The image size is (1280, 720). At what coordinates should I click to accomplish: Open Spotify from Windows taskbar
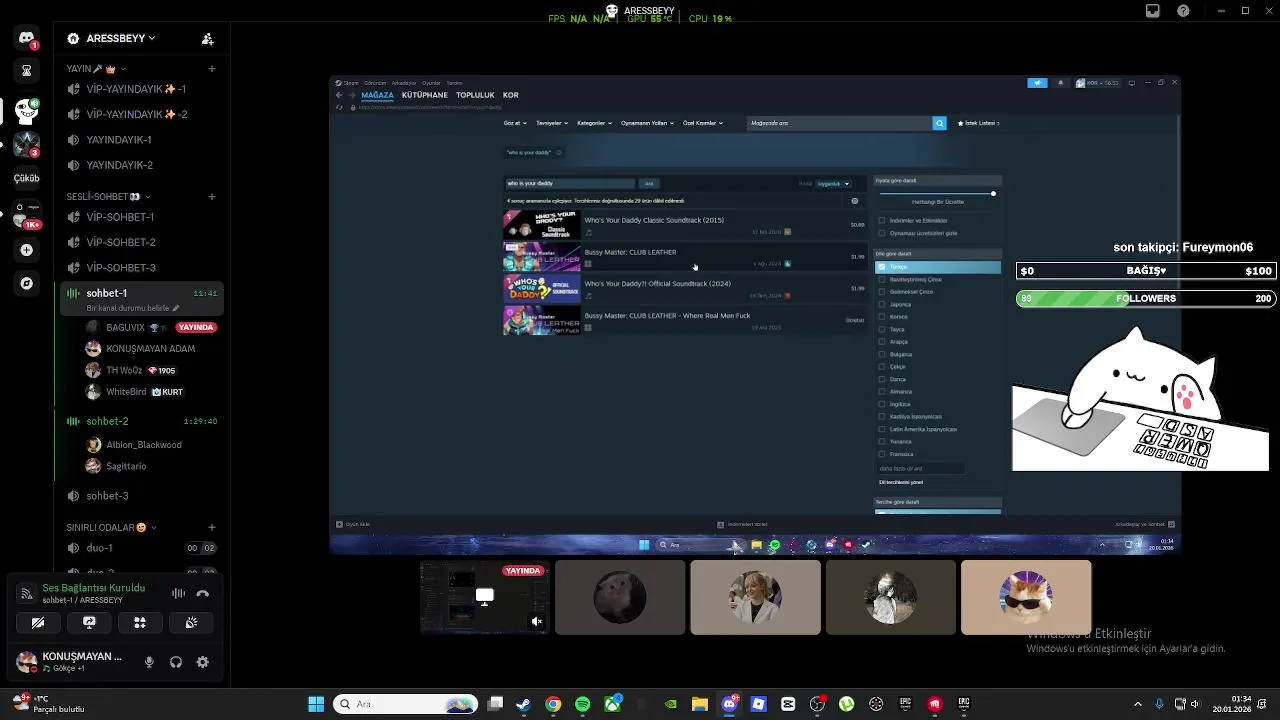point(583,704)
